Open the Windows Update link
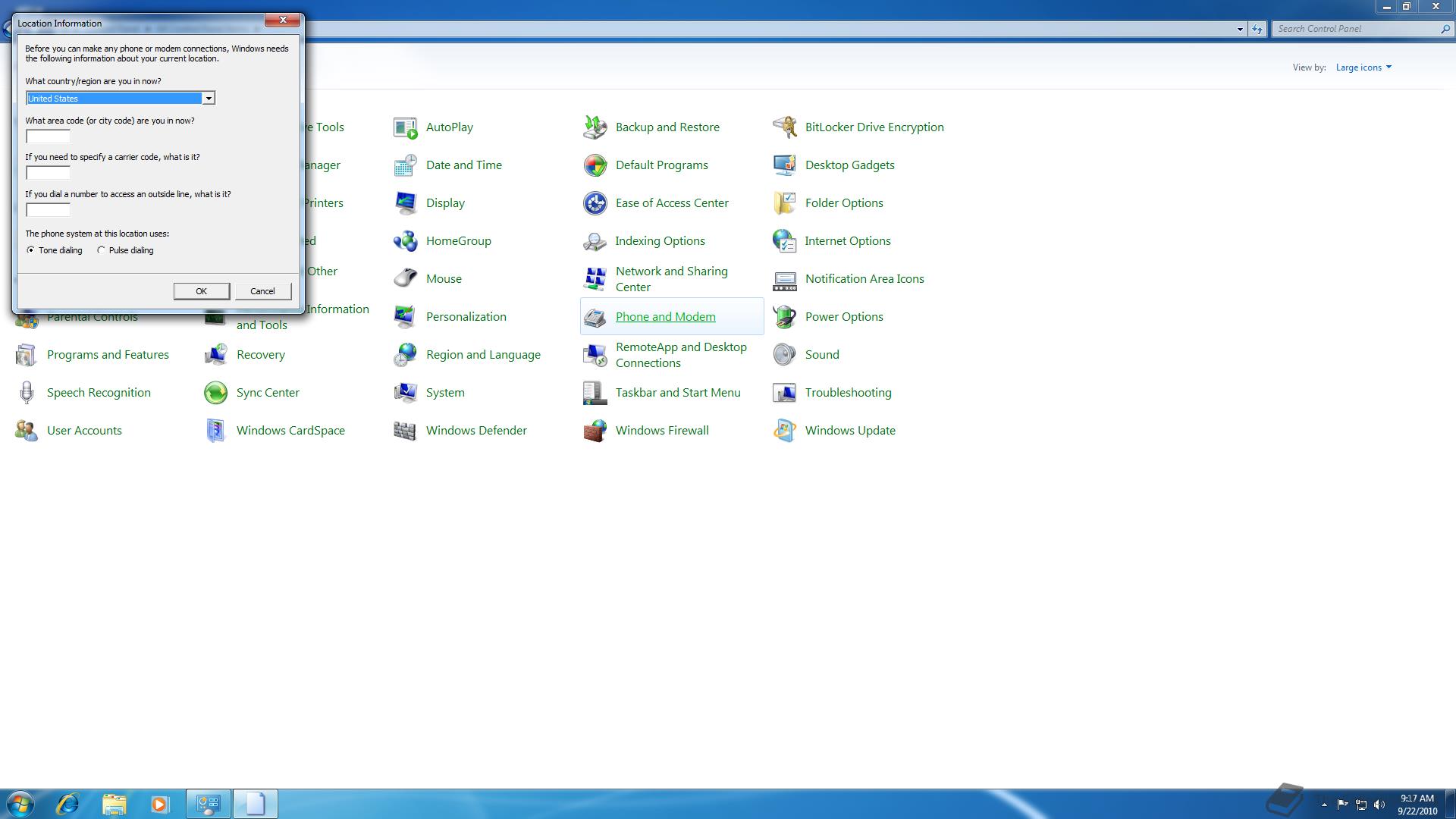 coord(850,431)
